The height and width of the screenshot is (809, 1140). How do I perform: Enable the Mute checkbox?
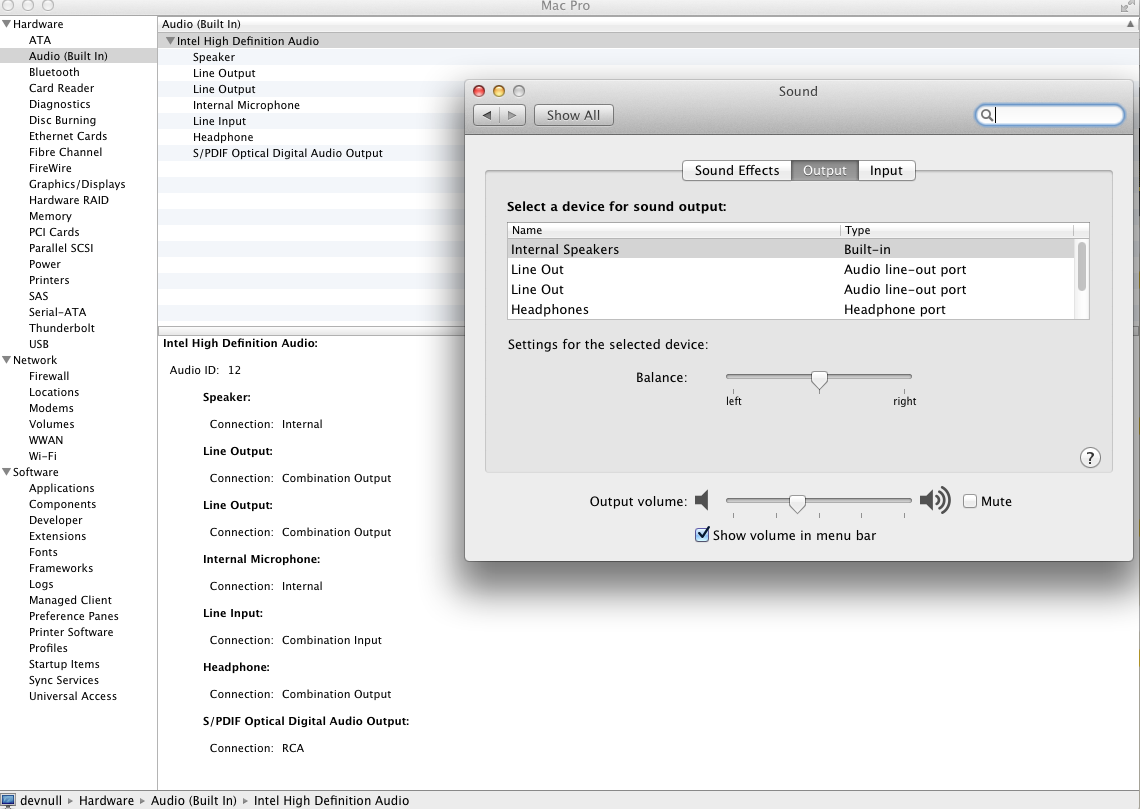coord(970,501)
